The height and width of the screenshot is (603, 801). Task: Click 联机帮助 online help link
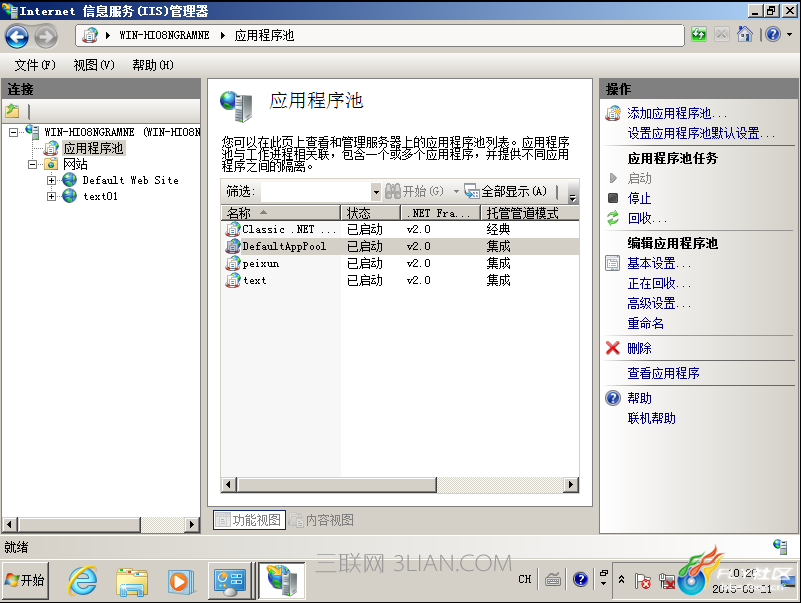[651, 418]
